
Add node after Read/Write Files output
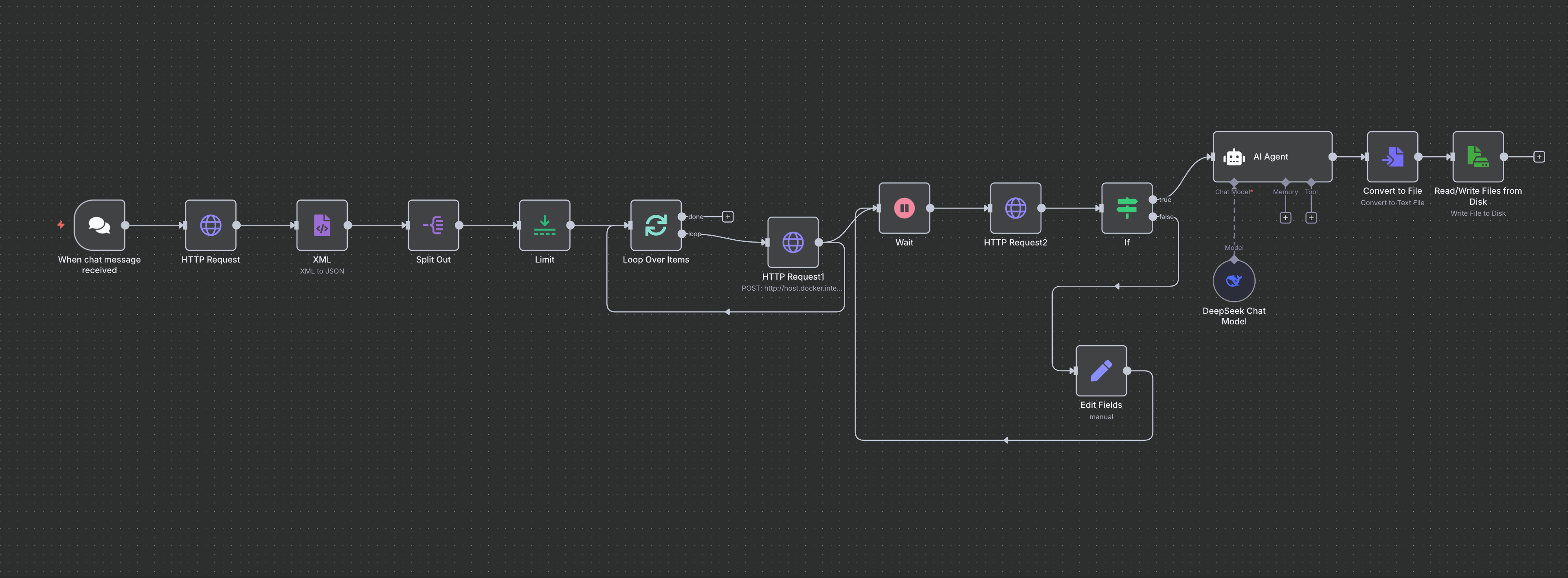1539,157
